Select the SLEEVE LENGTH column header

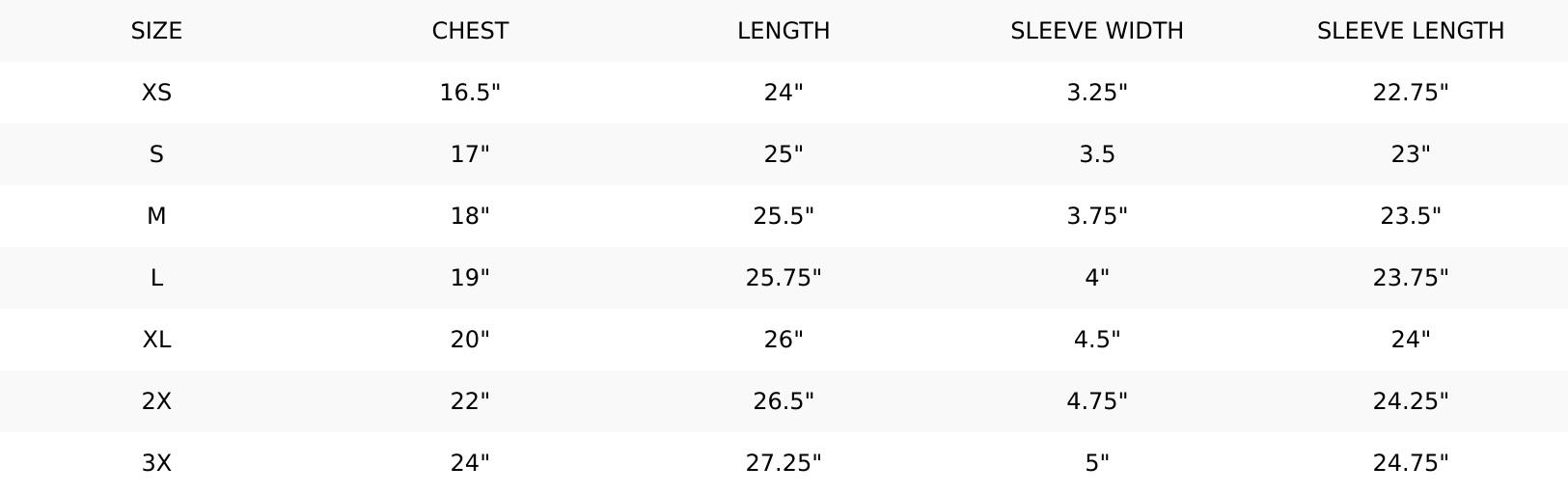[x=1411, y=31]
